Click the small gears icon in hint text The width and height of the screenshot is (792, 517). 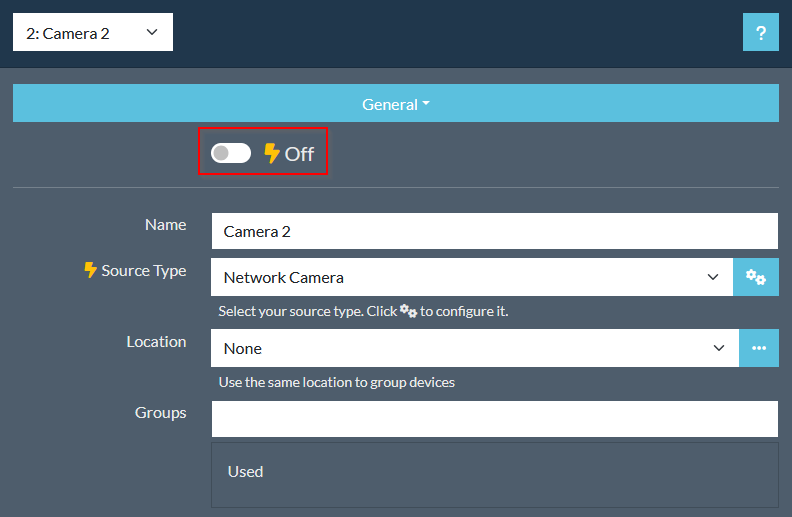[408, 311]
